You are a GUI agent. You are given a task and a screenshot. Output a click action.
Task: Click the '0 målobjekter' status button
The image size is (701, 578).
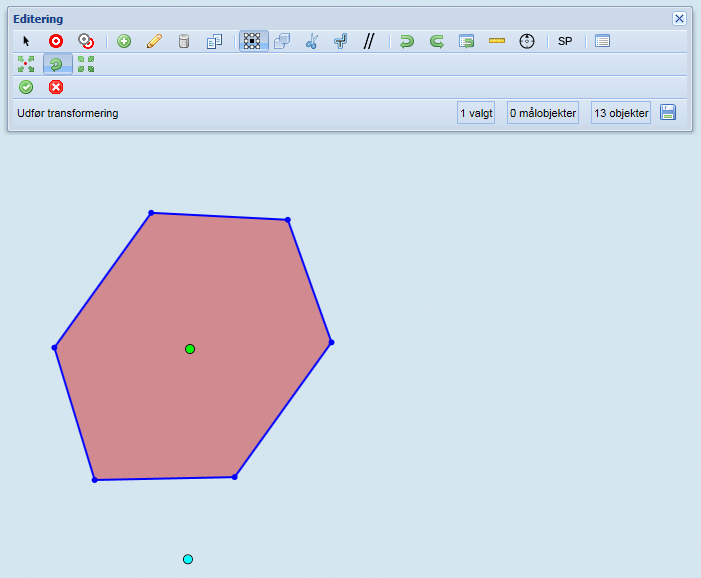(x=543, y=113)
